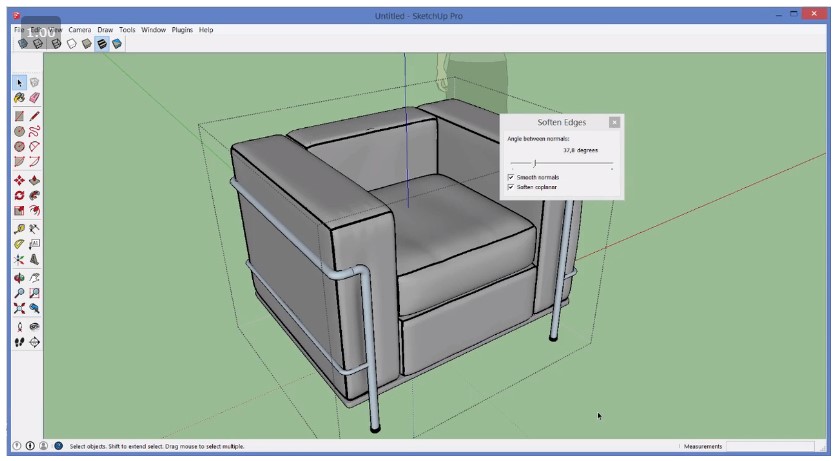The image size is (837, 461).
Task: Activate the Move tool
Action: [20, 180]
